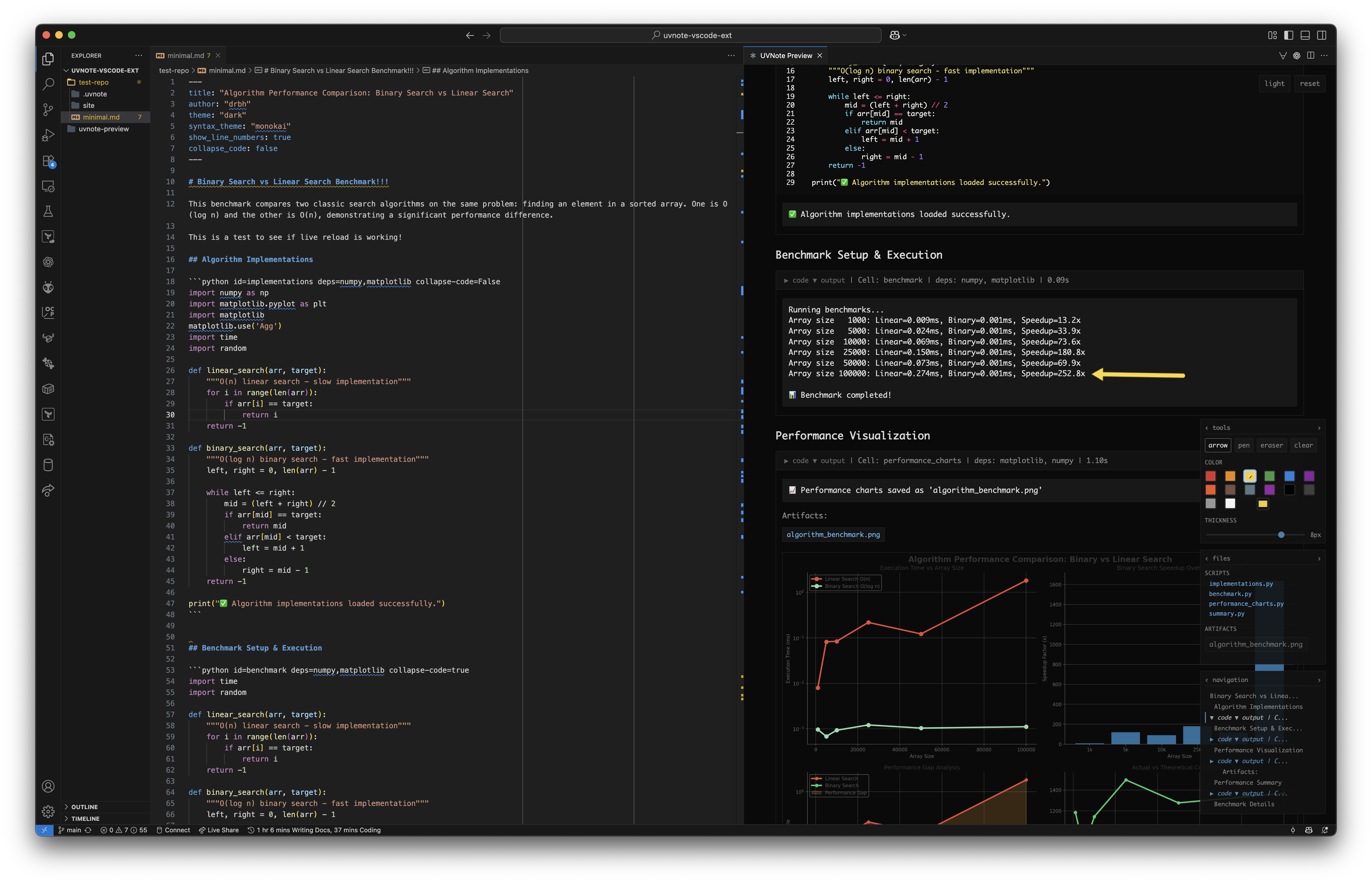Expand code of the performance_charts cell header

coord(796,461)
